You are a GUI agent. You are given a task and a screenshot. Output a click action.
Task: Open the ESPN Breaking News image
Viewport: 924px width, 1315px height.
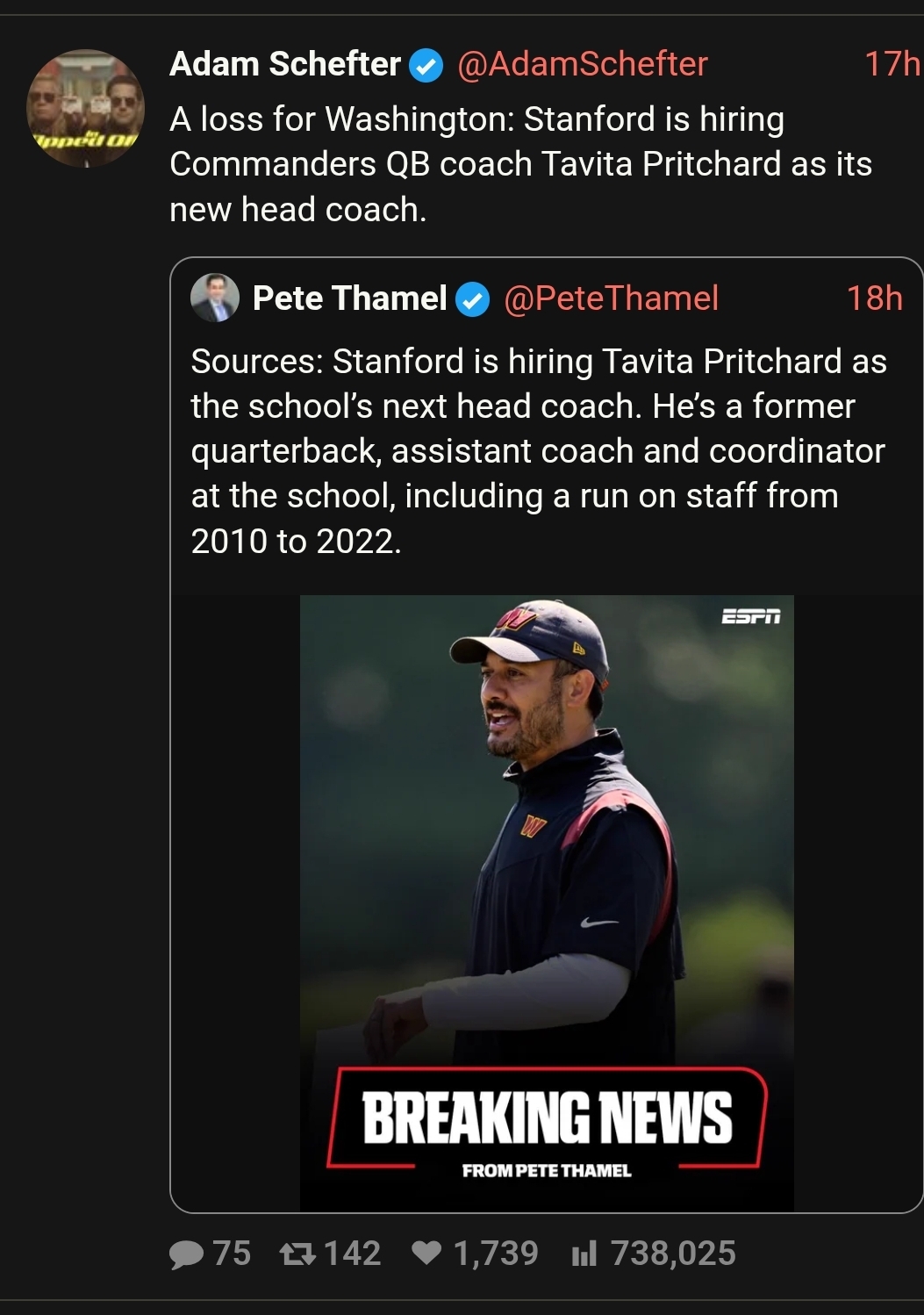(x=547, y=902)
